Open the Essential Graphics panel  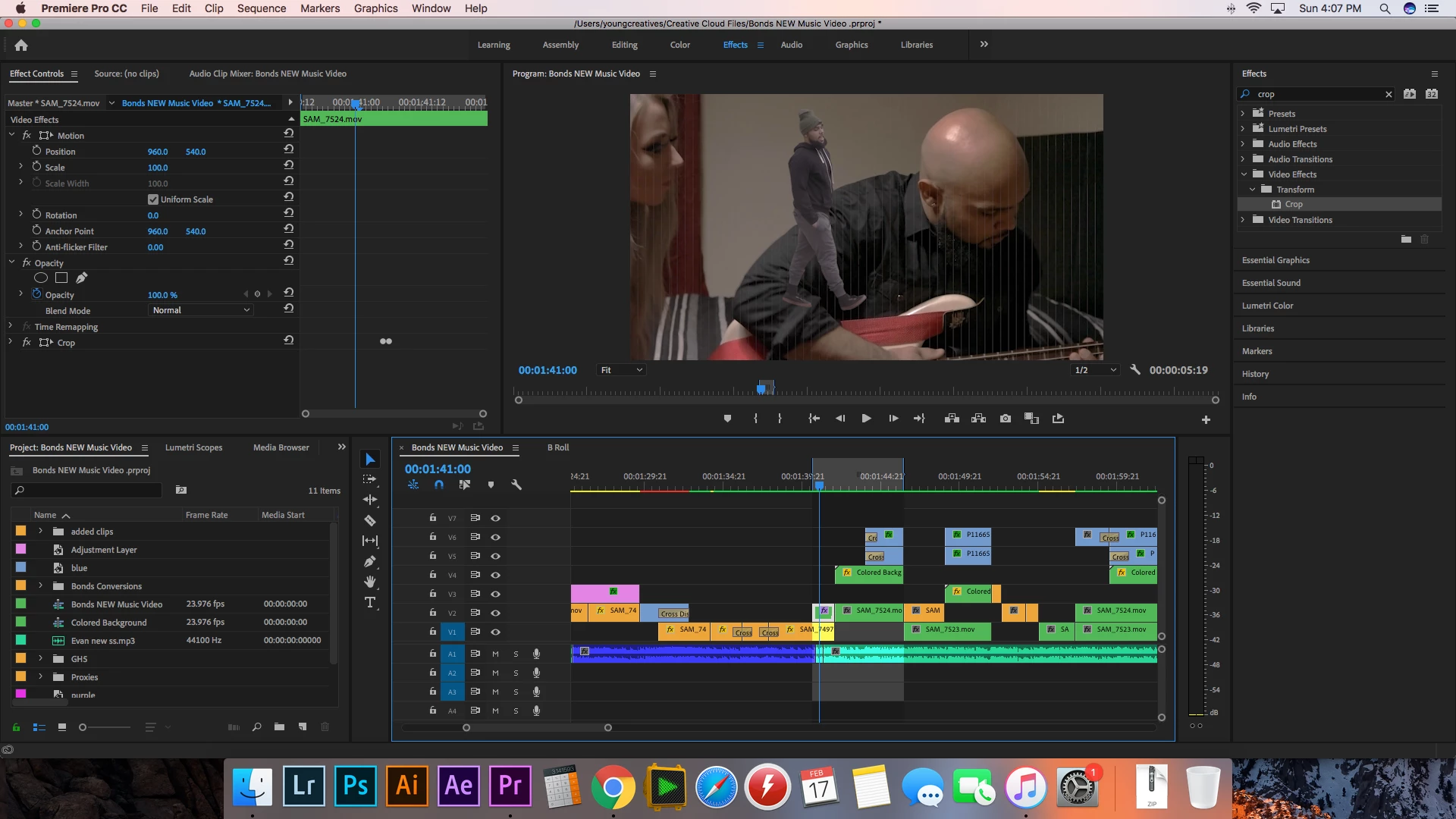coord(1276,260)
